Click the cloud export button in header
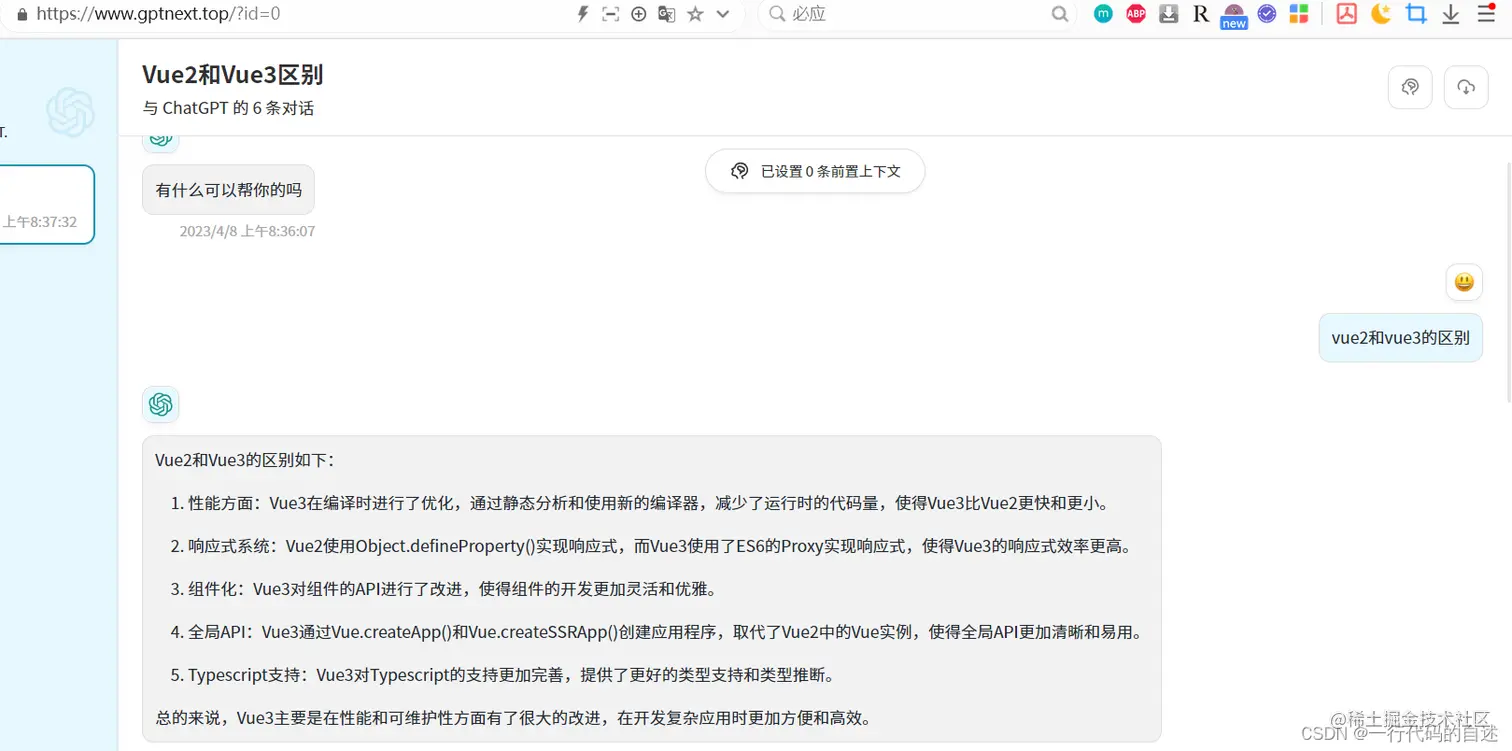 click(1466, 87)
